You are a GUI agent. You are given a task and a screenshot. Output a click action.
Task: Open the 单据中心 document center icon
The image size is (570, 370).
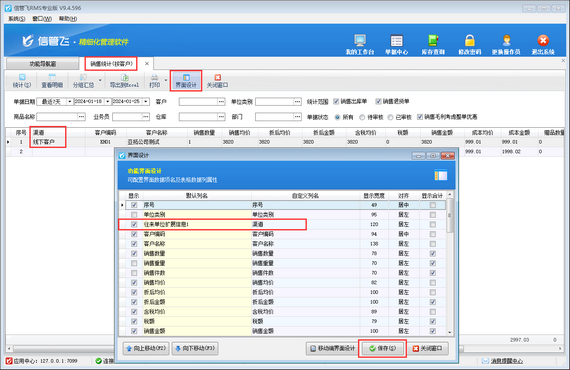pos(396,40)
